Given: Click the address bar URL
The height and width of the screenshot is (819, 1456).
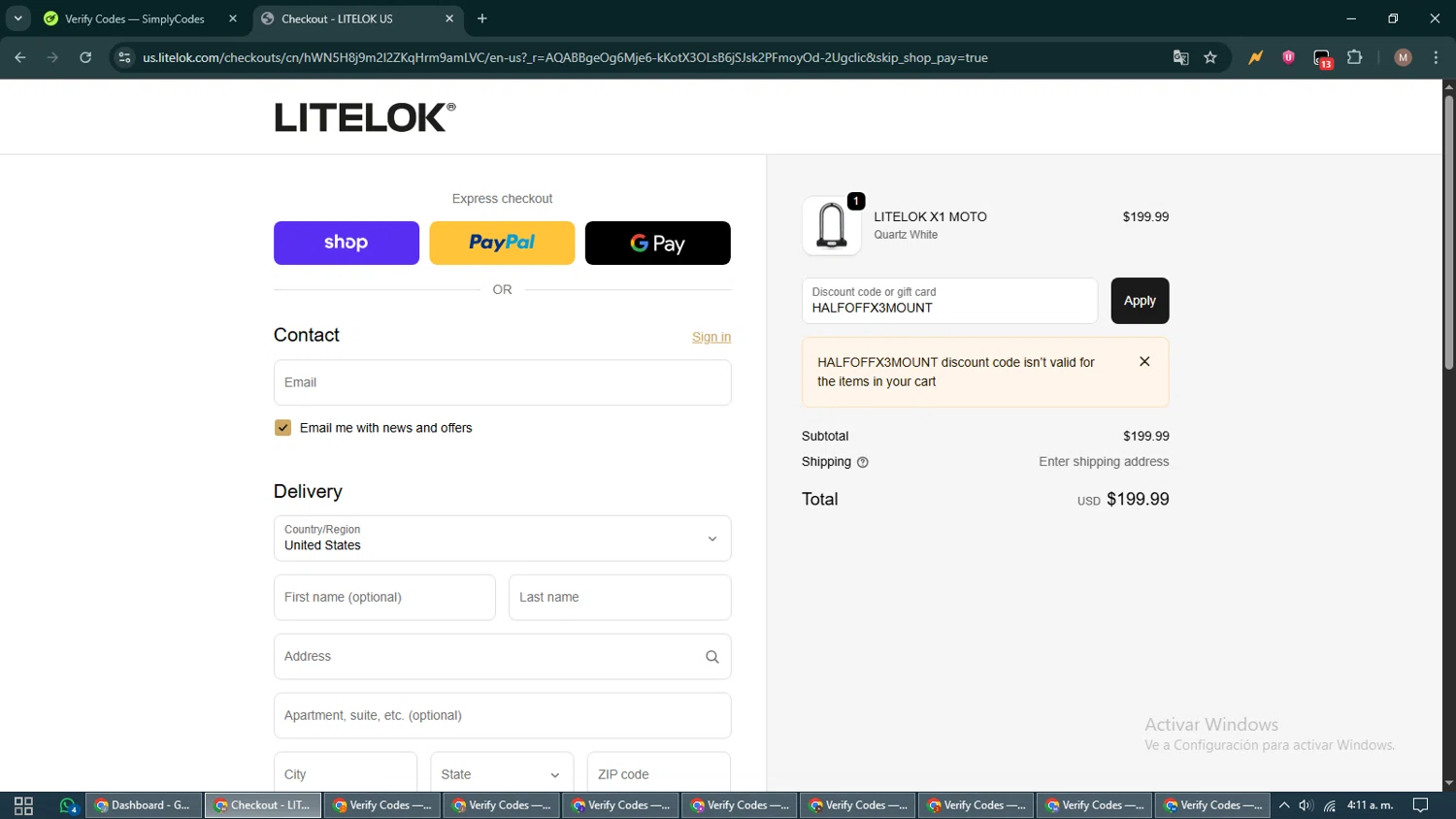Looking at the screenshot, I should [565, 57].
